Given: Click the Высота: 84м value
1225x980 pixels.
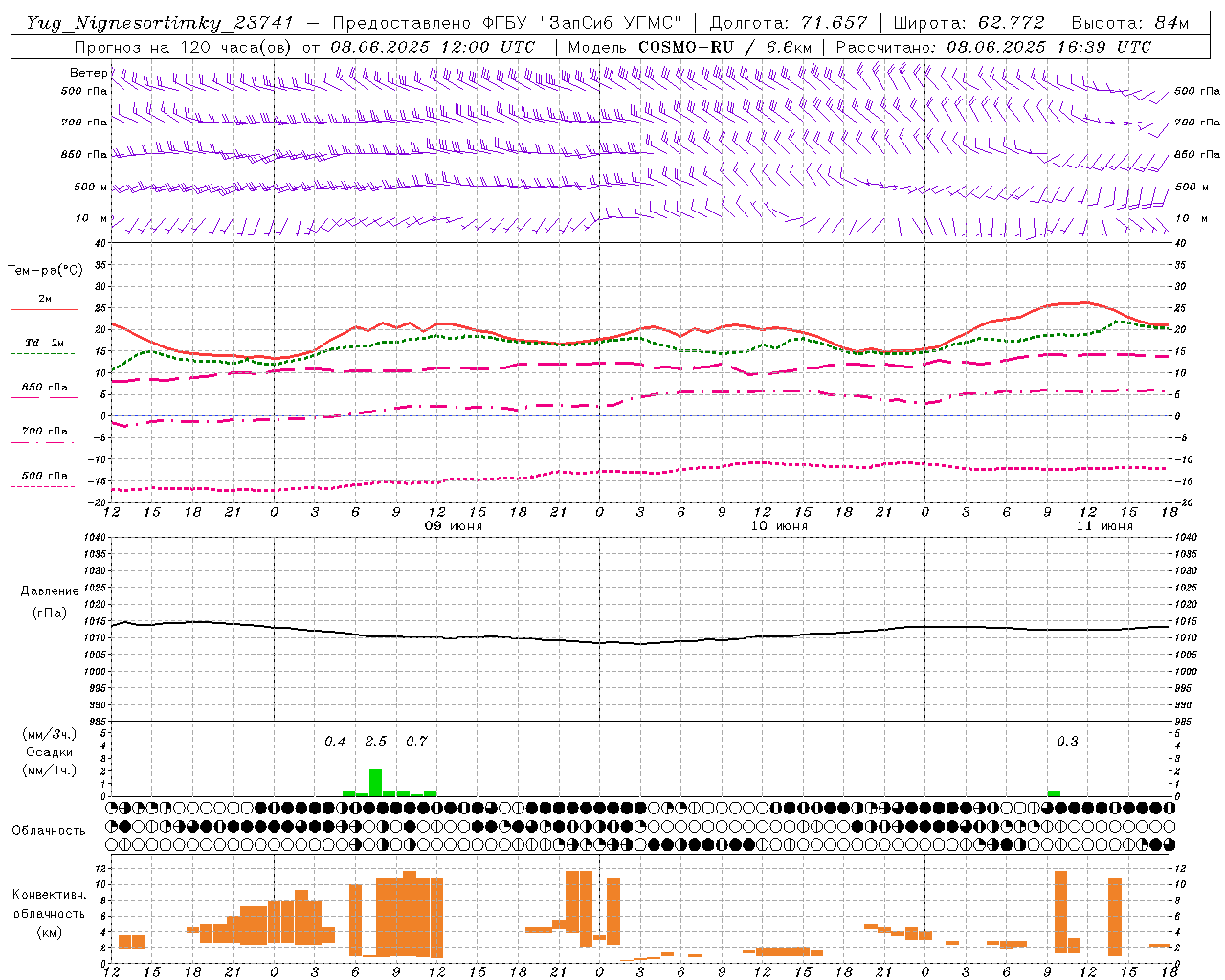Looking at the screenshot, I should tap(1129, 23).
